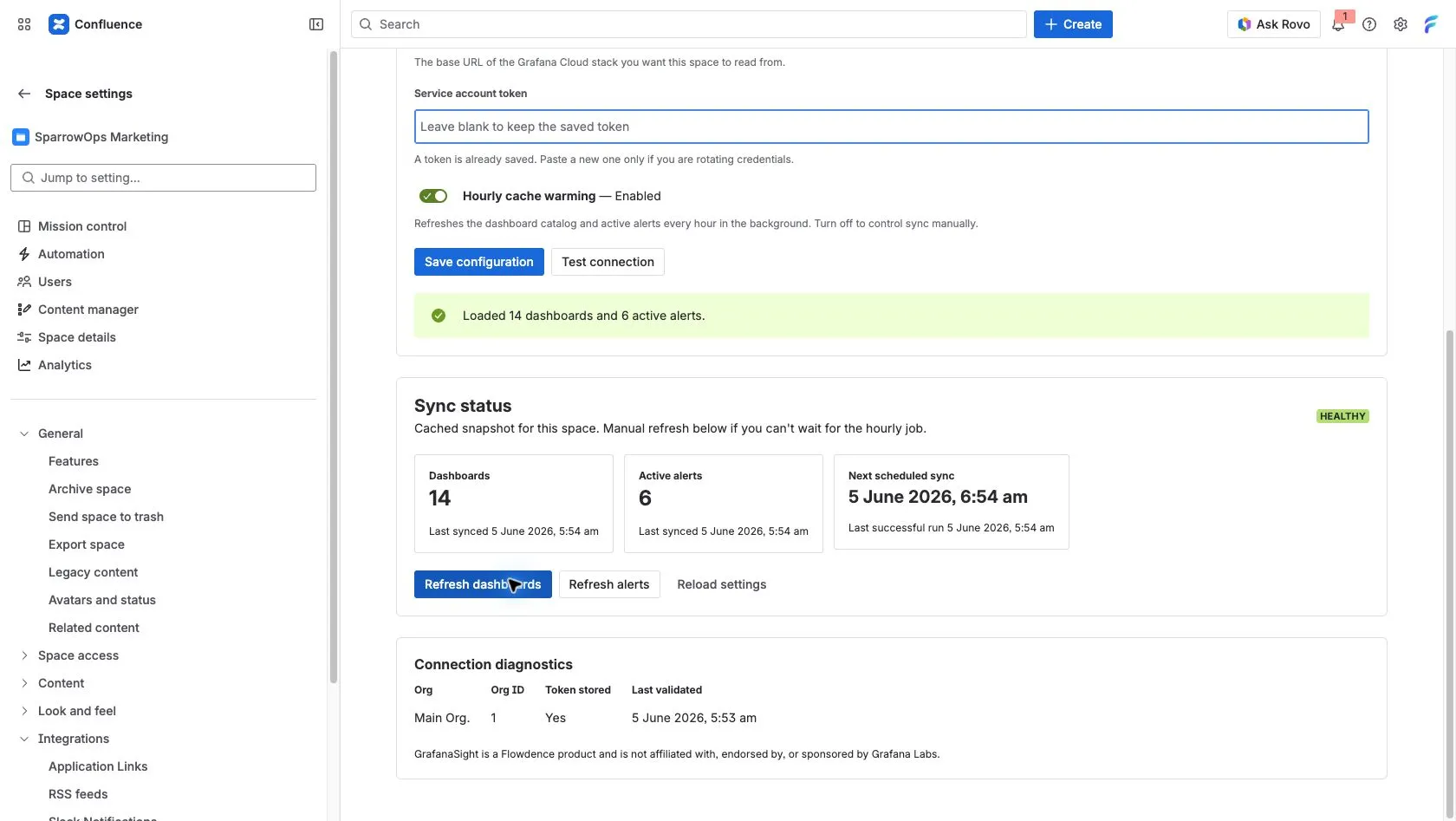Click Reload settings link

[x=722, y=584]
